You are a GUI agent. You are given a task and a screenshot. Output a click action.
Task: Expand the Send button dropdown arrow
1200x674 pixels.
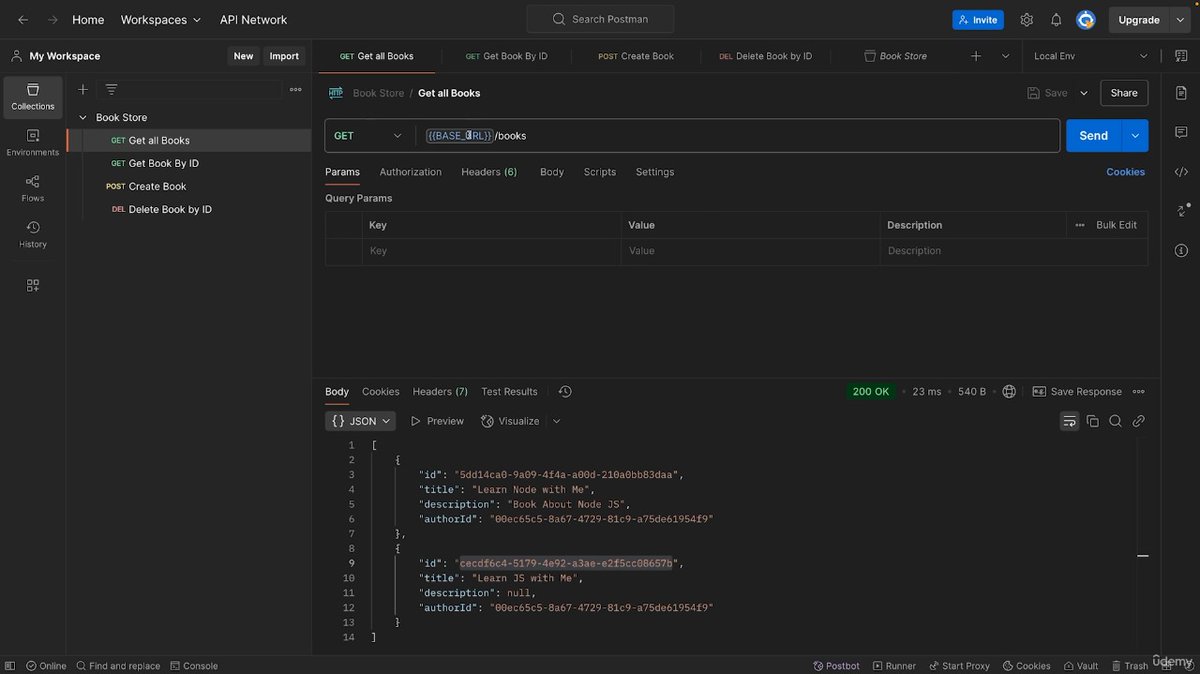pyautogui.click(x=1135, y=136)
